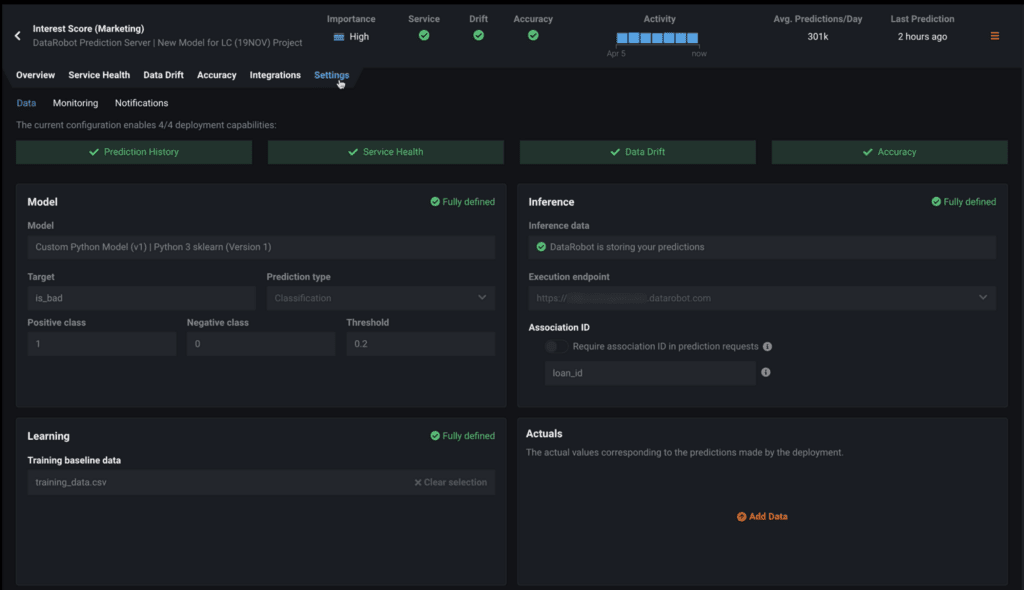Click the Inference Fully defined check icon
The width and height of the screenshot is (1024, 590).
936,202
